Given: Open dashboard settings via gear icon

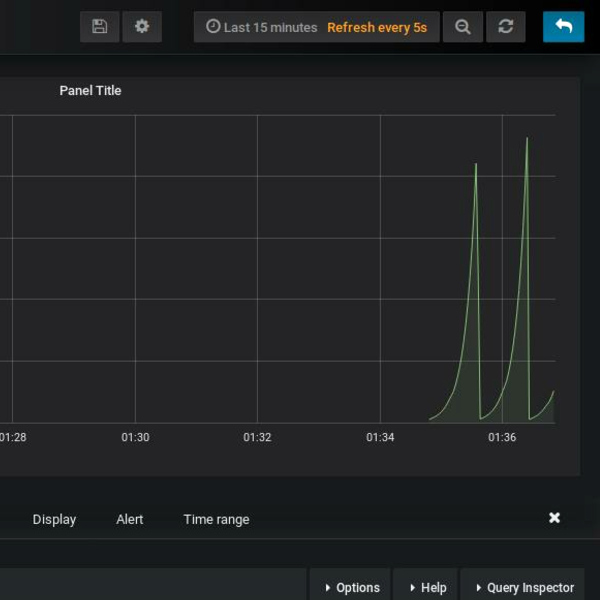Looking at the screenshot, I should (x=142, y=27).
